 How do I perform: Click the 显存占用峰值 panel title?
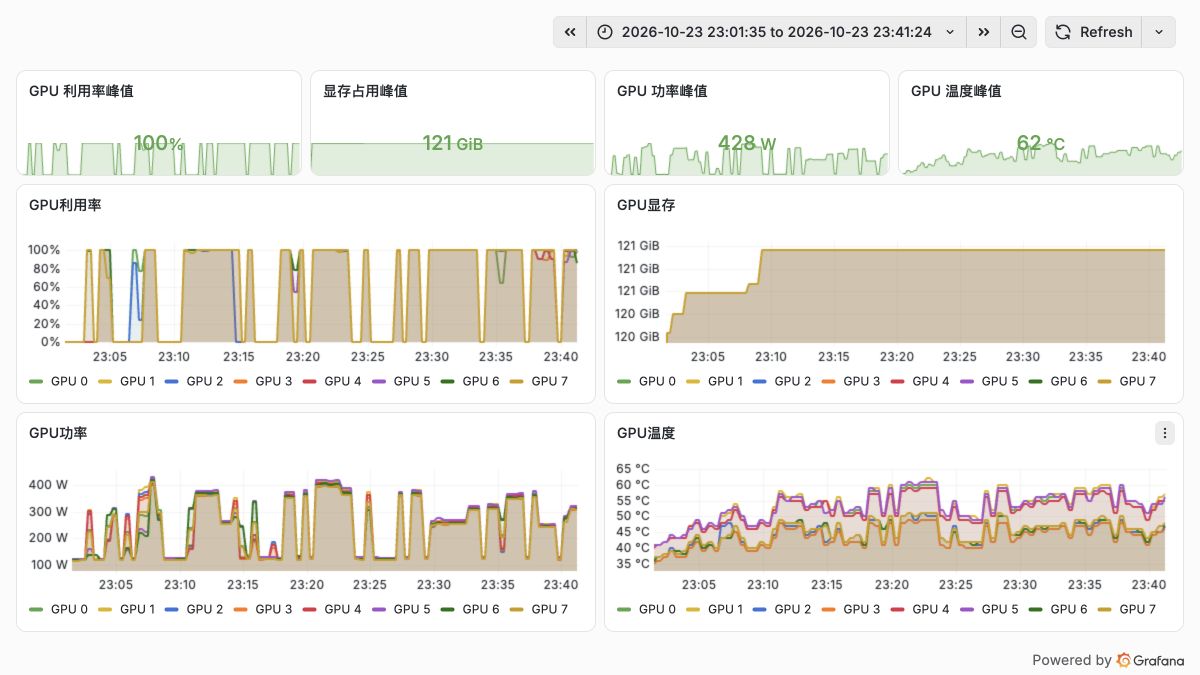365,91
